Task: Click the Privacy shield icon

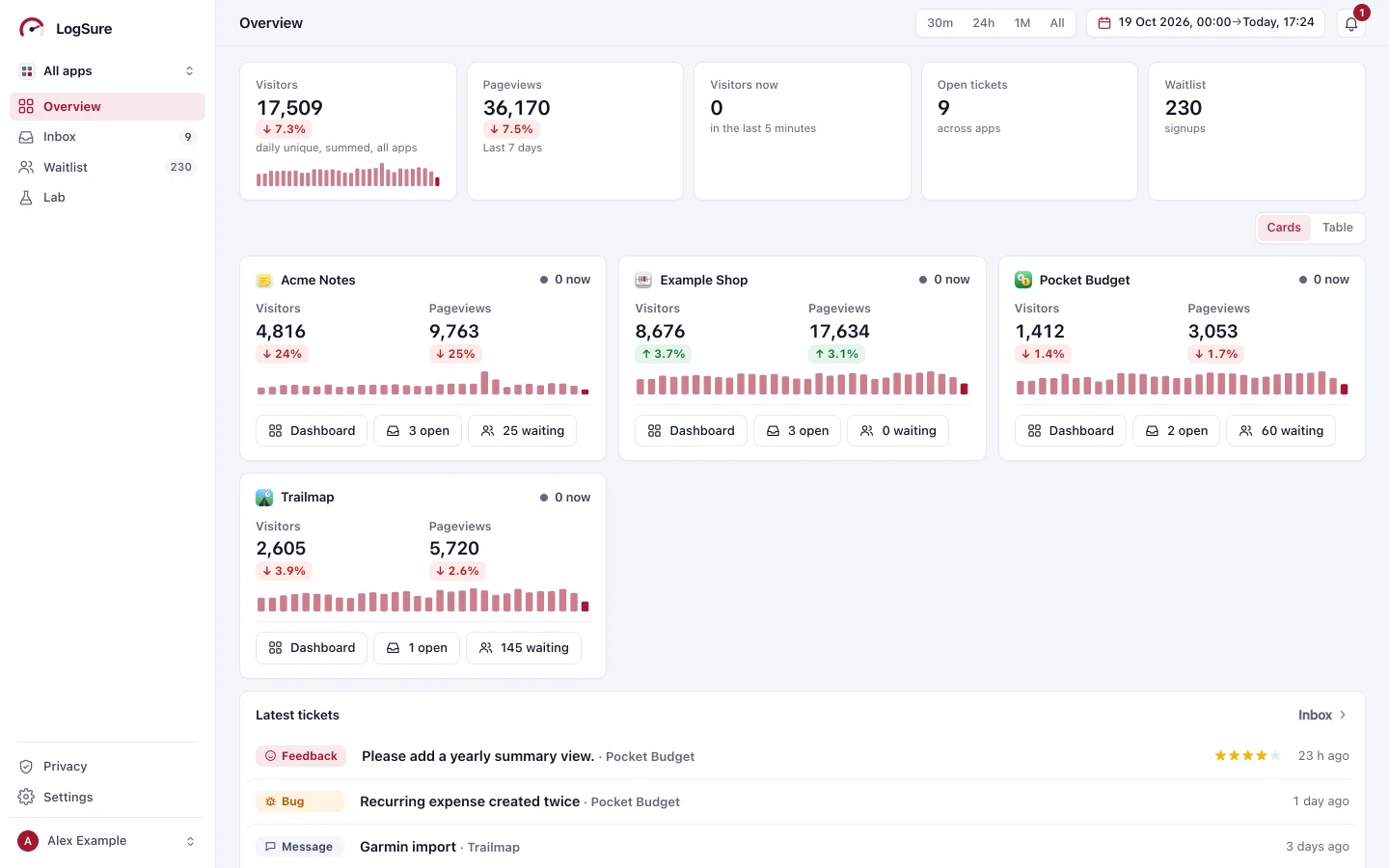Action: pyautogui.click(x=26, y=767)
